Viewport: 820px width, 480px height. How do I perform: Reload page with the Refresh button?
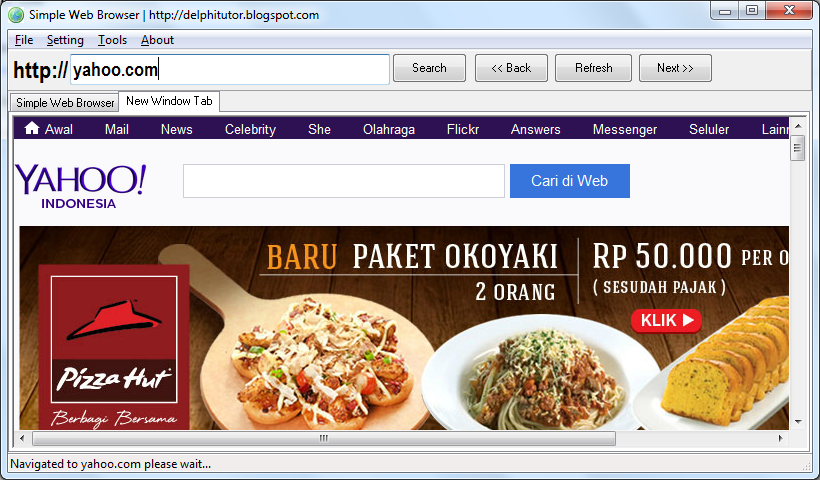click(x=594, y=68)
